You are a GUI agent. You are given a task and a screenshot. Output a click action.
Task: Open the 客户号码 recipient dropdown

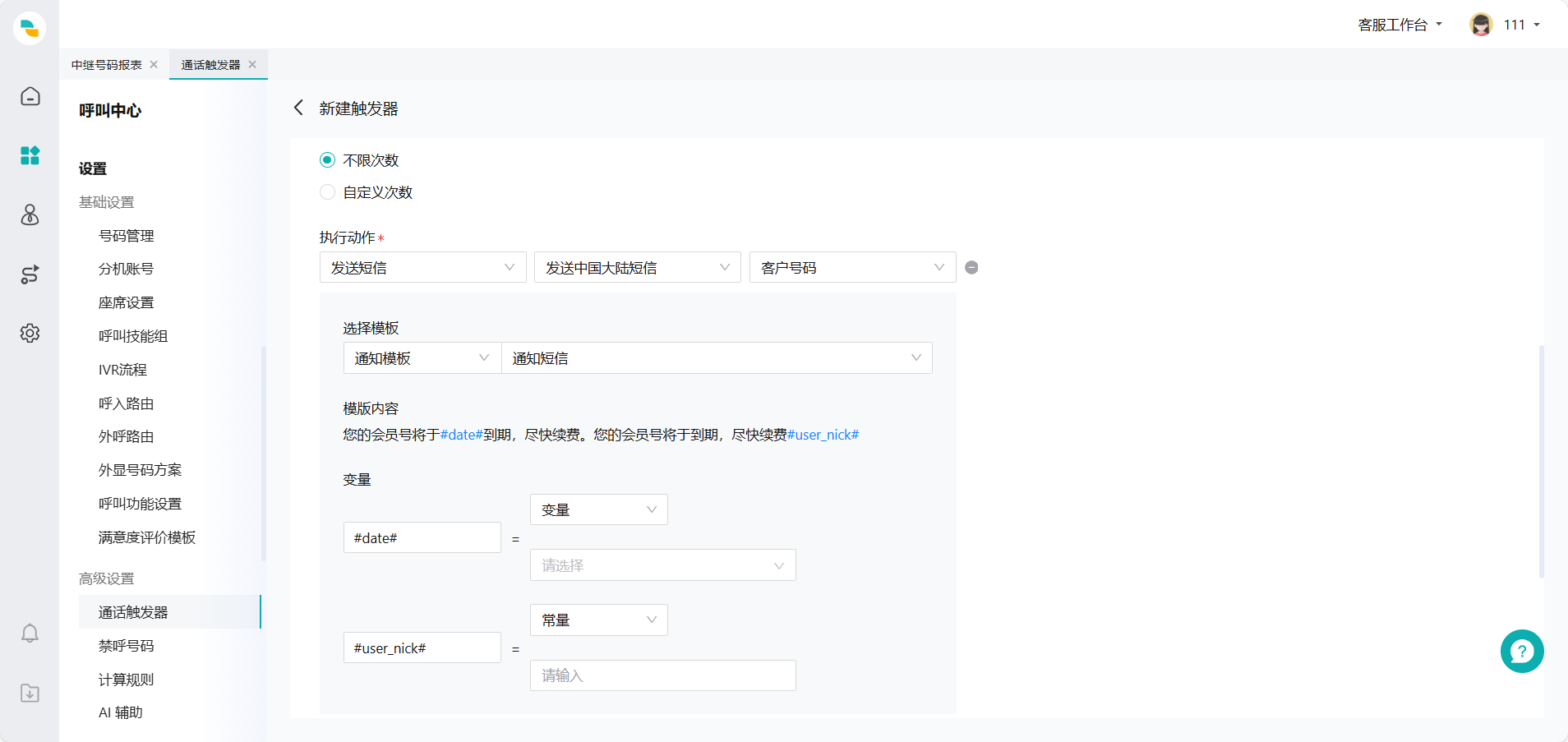coord(852,268)
